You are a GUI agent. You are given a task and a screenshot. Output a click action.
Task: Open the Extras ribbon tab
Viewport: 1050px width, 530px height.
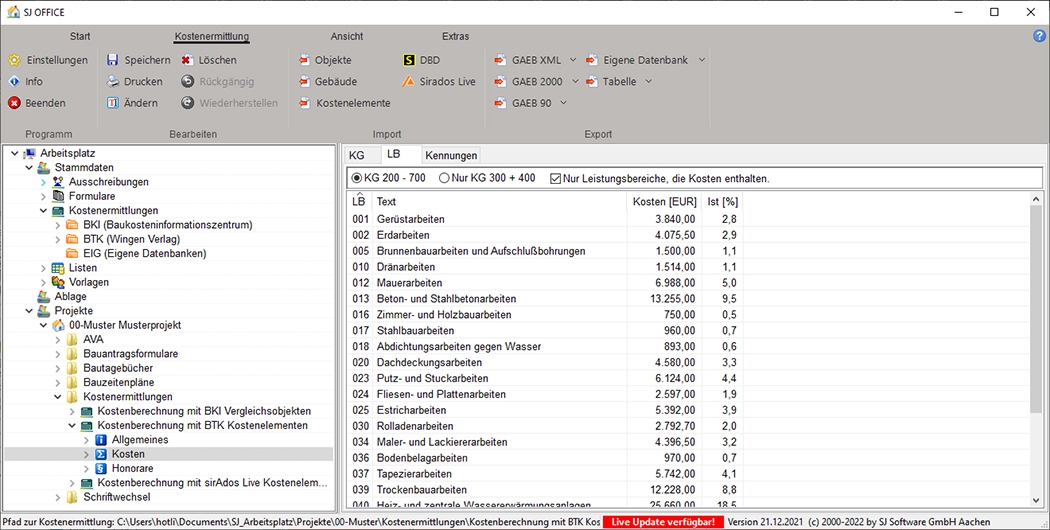point(455,36)
